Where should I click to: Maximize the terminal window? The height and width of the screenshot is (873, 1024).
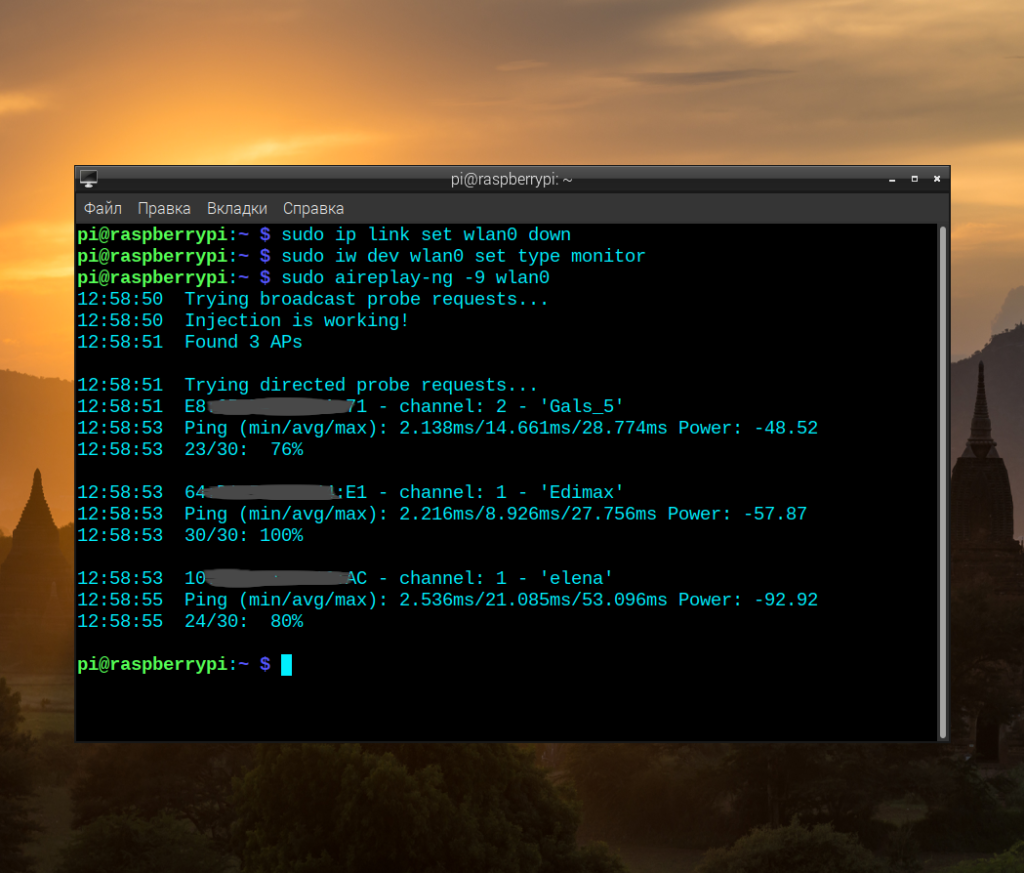[914, 179]
